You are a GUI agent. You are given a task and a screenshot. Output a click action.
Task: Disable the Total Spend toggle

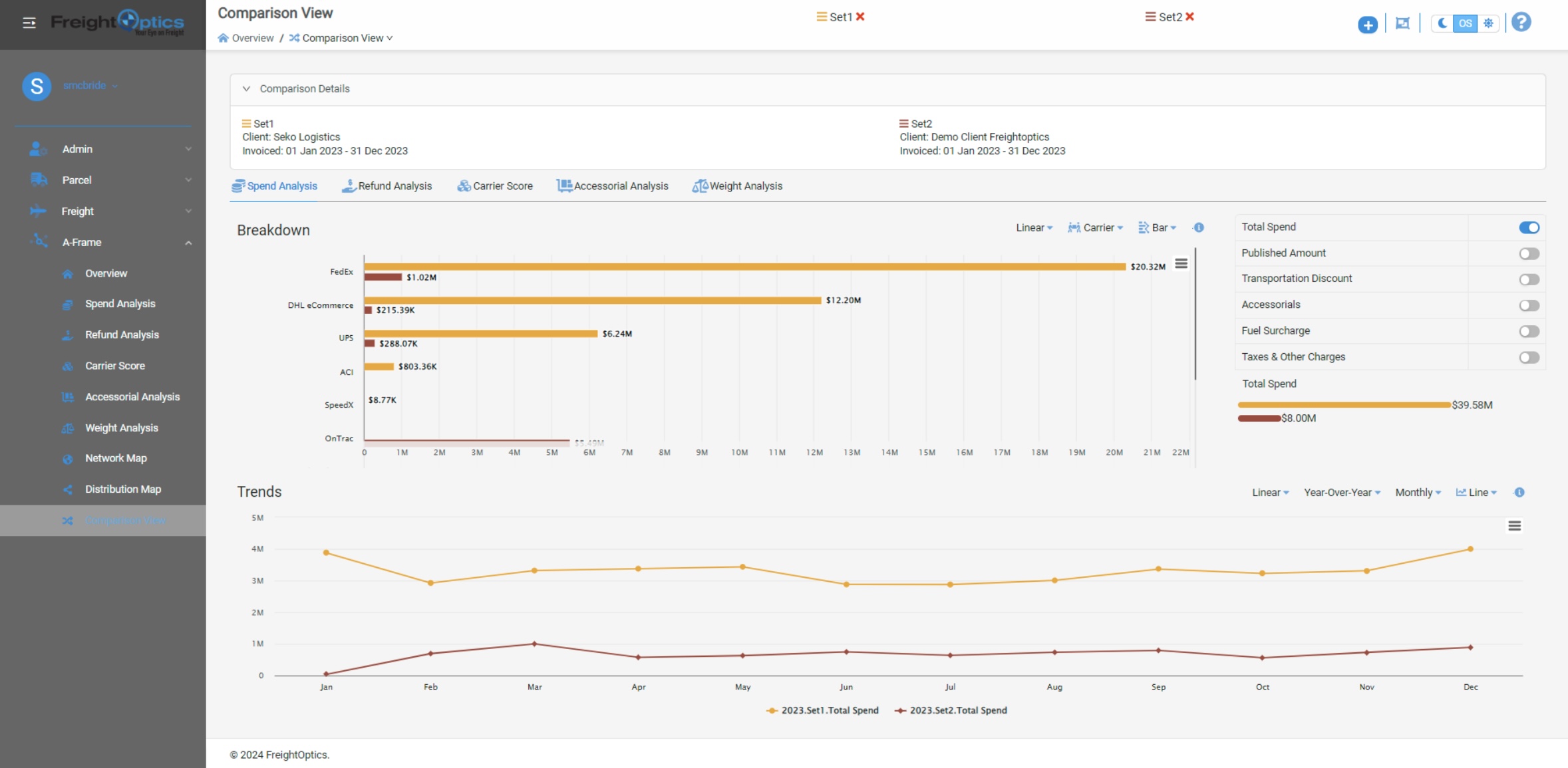1529,227
